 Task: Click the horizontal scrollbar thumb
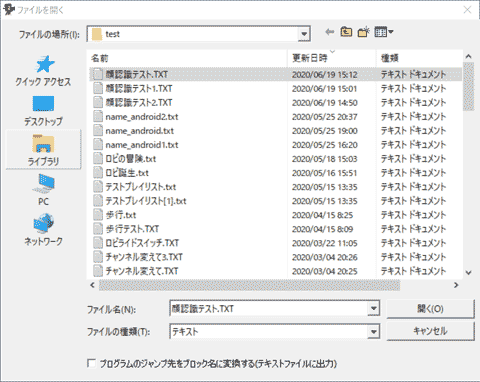pyautogui.click(x=249, y=285)
